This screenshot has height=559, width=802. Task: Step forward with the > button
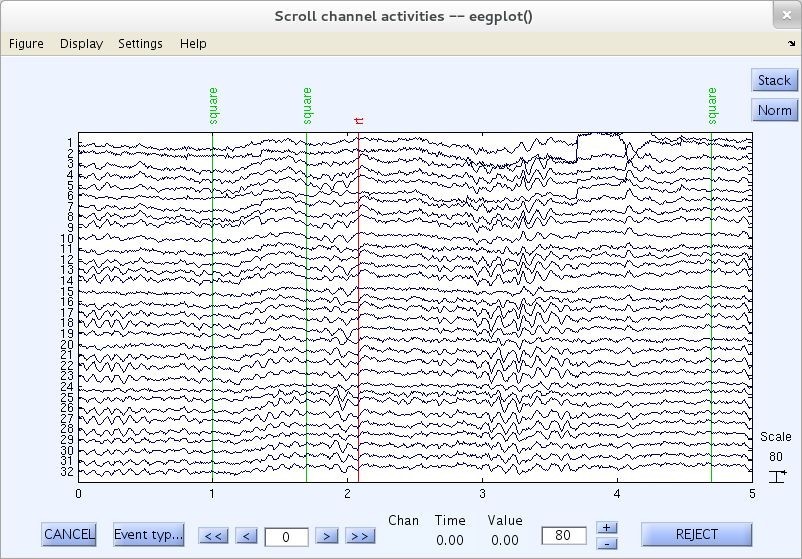click(323, 536)
